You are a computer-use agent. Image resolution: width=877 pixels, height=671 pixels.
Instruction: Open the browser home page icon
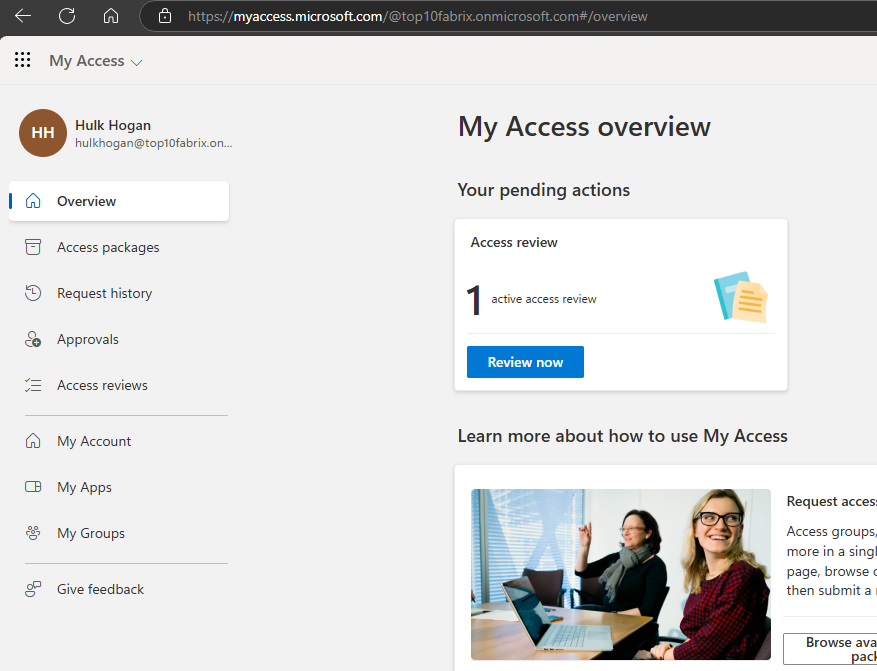[x=111, y=16]
